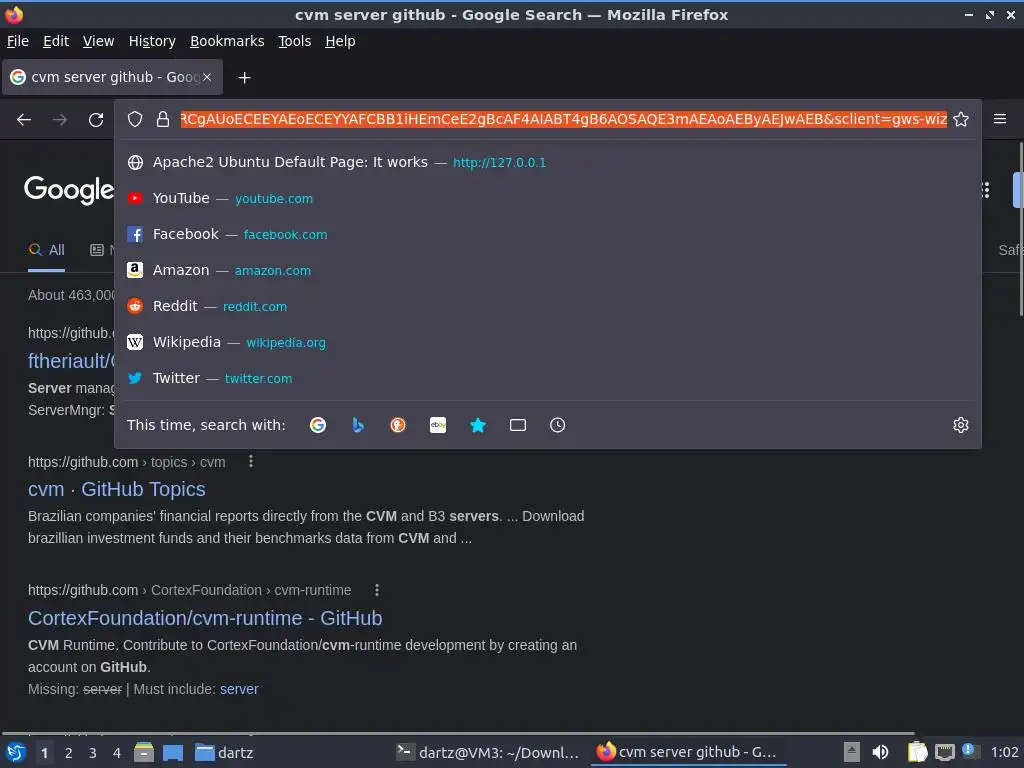Search this time with Bing icon
1024x768 pixels.
click(358, 425)
